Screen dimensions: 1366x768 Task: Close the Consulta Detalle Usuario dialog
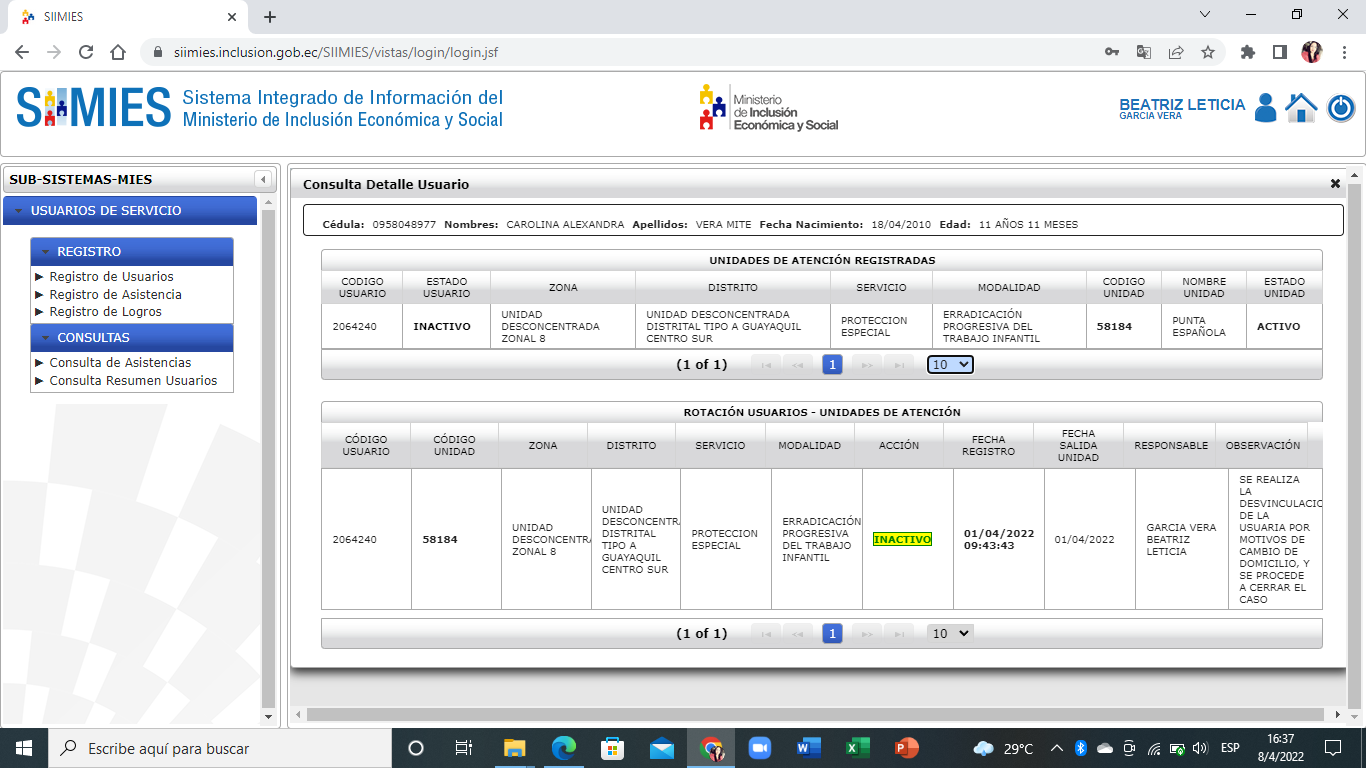pyautogui.click(x=1335, y=184)
